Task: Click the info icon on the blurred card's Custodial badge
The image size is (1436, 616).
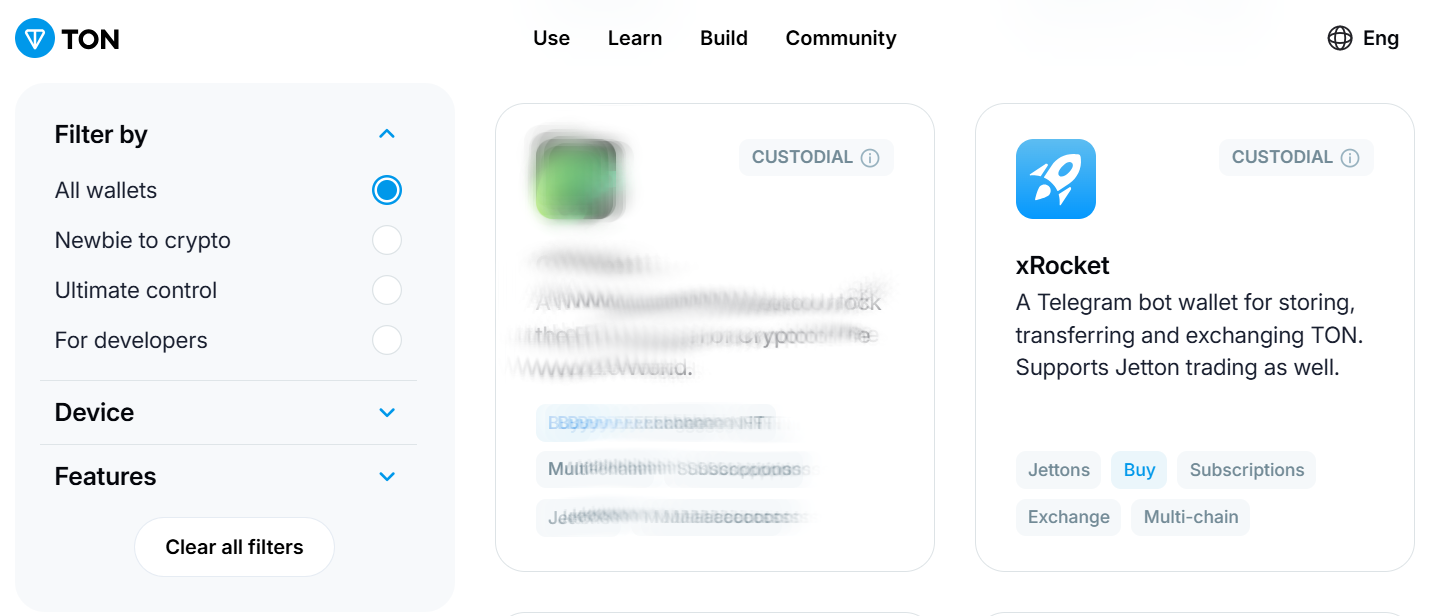Action: pos(870,158)
